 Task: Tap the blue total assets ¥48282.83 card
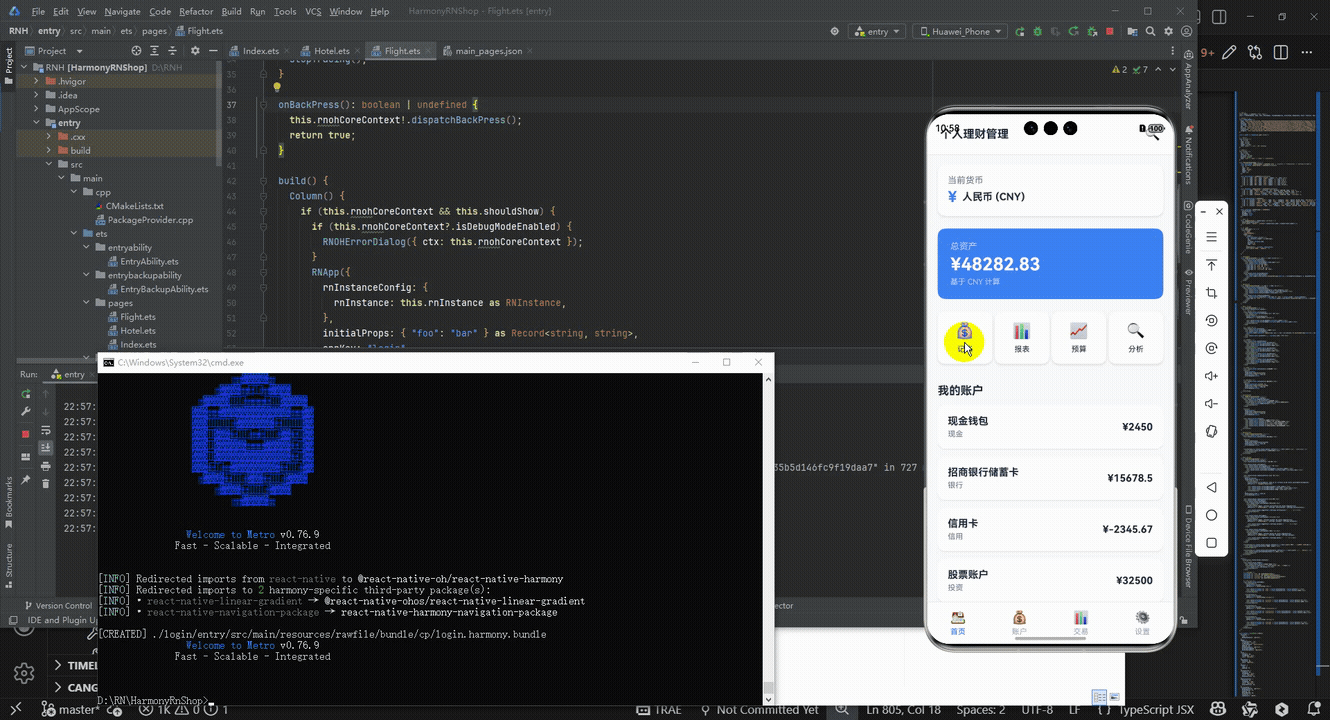[x=1050, y=264]
